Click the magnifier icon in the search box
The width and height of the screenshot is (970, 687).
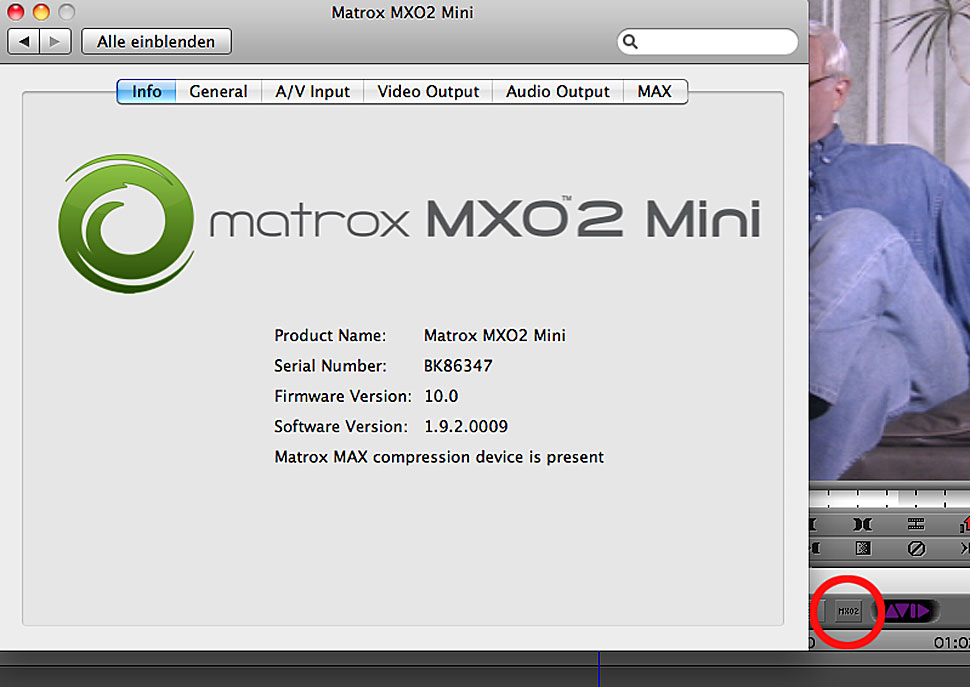[630, 42]
